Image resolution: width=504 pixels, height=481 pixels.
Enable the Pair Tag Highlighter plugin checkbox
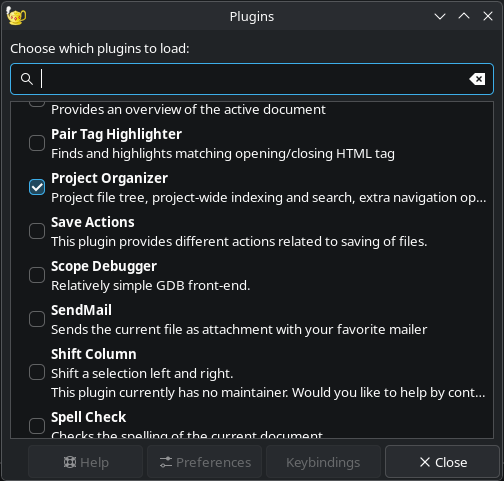coord(37,143)
